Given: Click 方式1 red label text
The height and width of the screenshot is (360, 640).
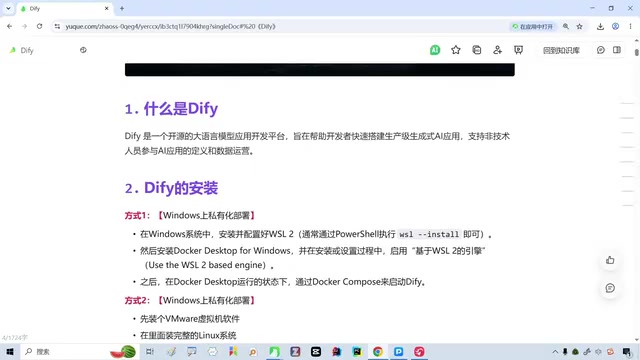Looking at the screenshot, I should pyautogui.click(x=138, y=216).
